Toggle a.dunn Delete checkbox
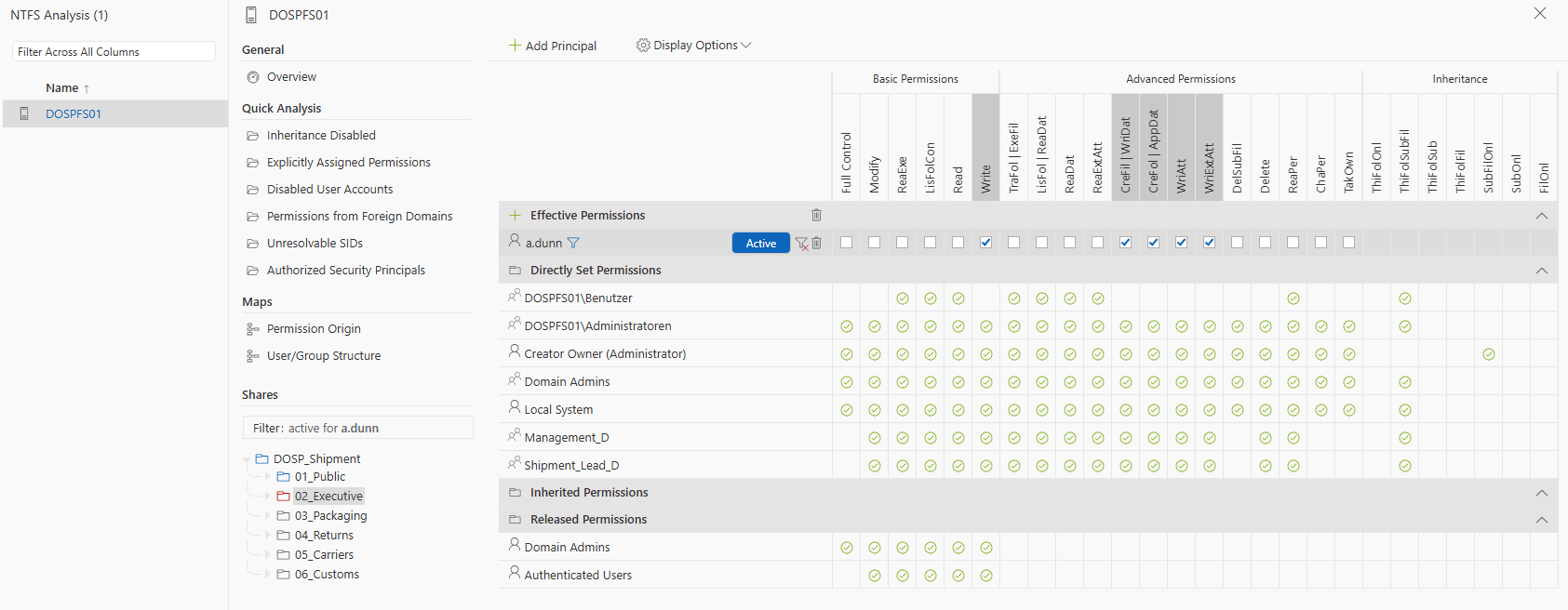 point(1266,243)
